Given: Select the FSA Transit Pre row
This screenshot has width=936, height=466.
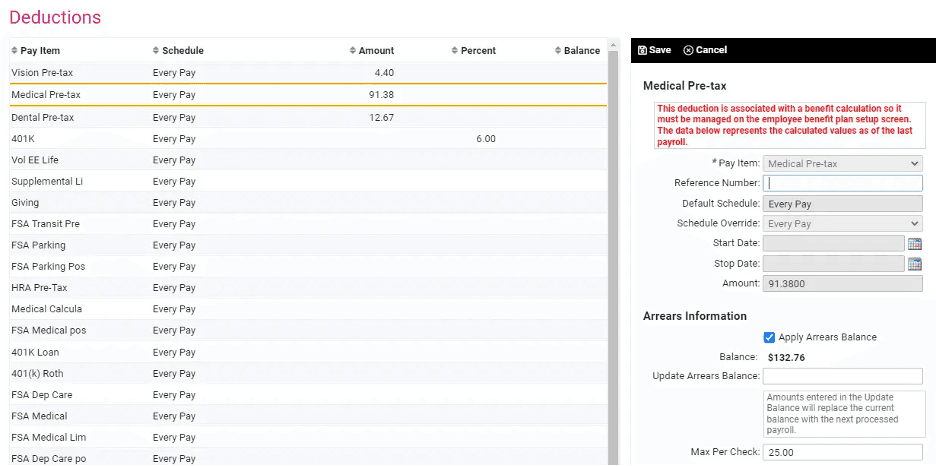Looking at the screenshot, I should [x=309, y=224].
